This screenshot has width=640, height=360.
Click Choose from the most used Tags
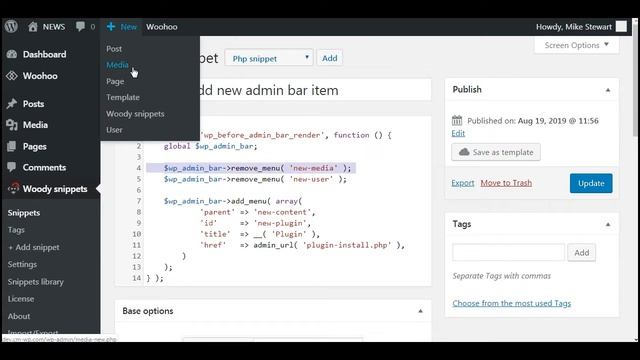pyautogui.click(x=511, y=303)
